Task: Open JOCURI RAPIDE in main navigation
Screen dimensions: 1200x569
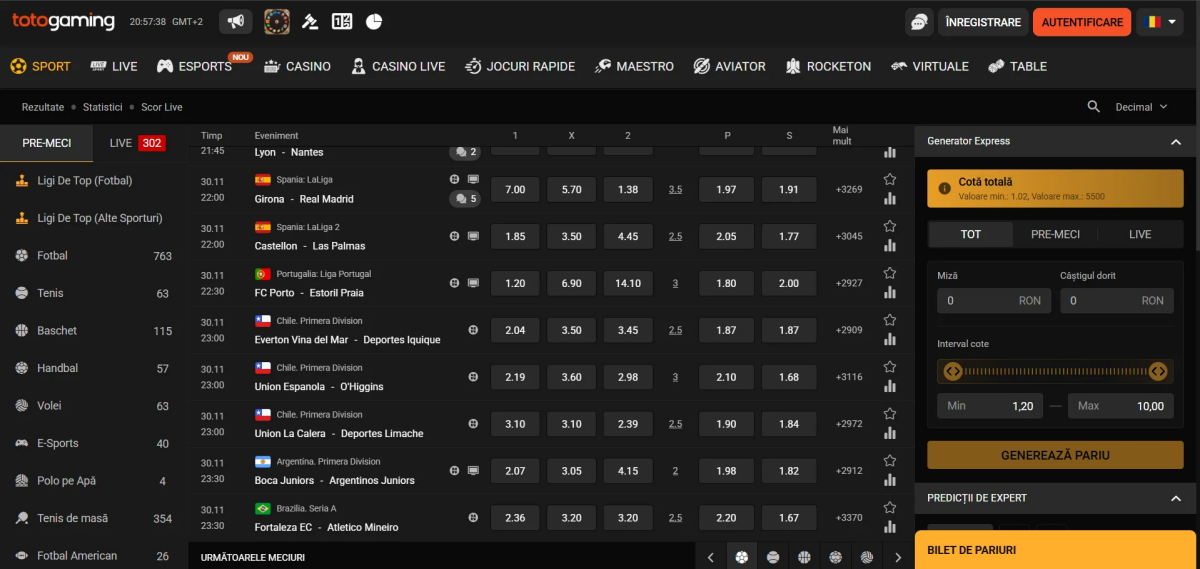Action: coord(520,66)
